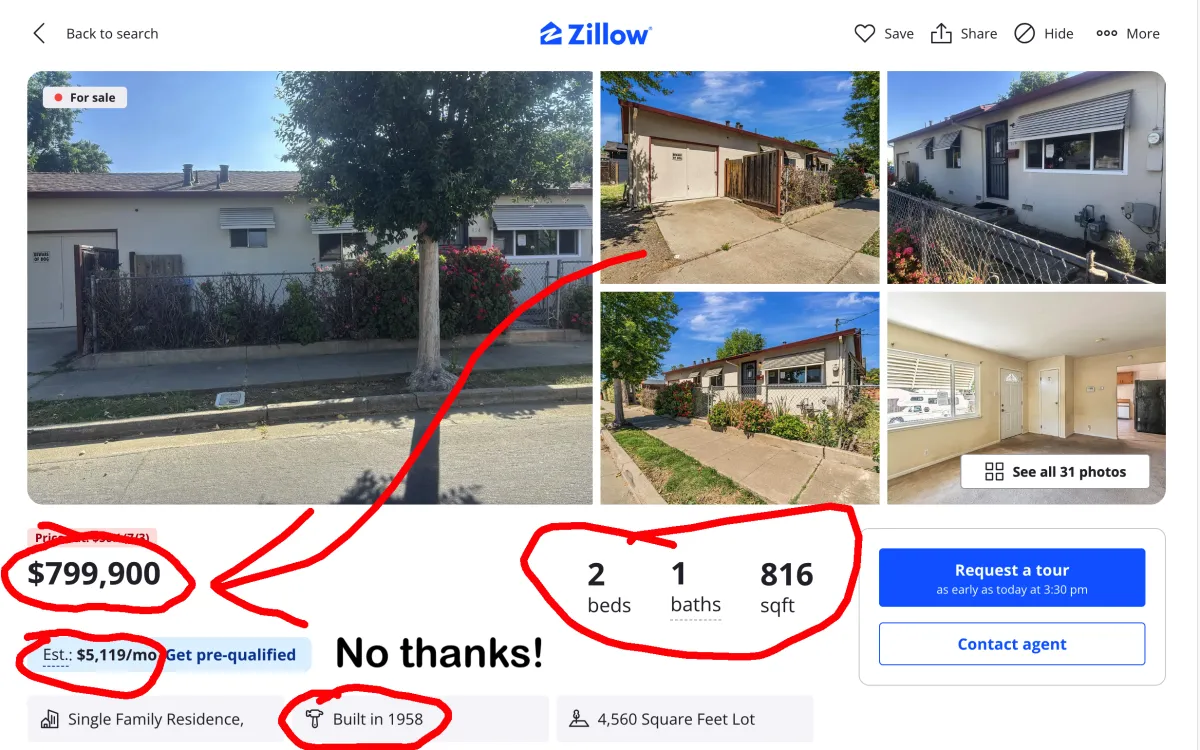Open the interior living room photo

1026,398
